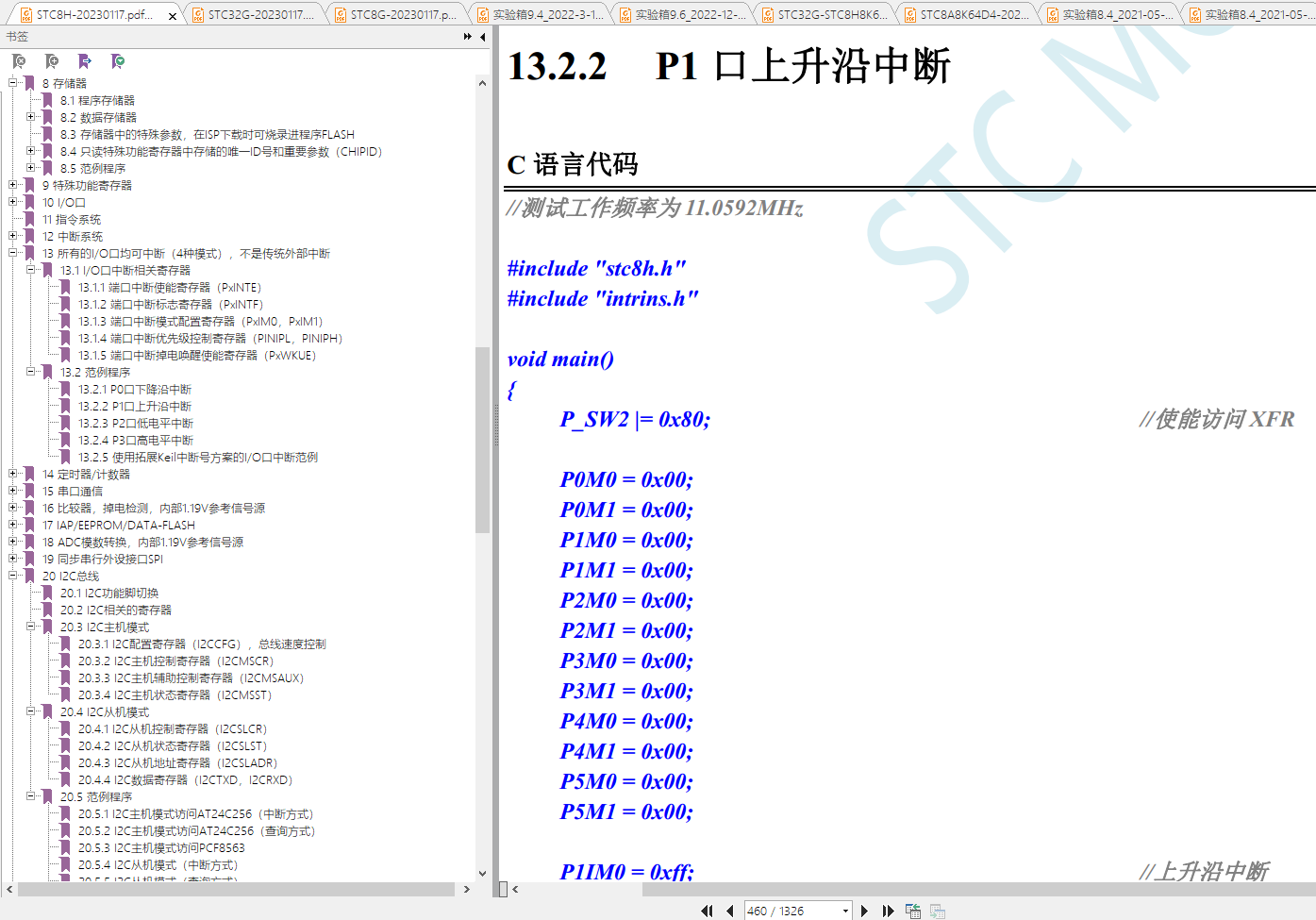Click the greyed next view navigation icon
The image size is (1316, 920).
click(938, 911)
